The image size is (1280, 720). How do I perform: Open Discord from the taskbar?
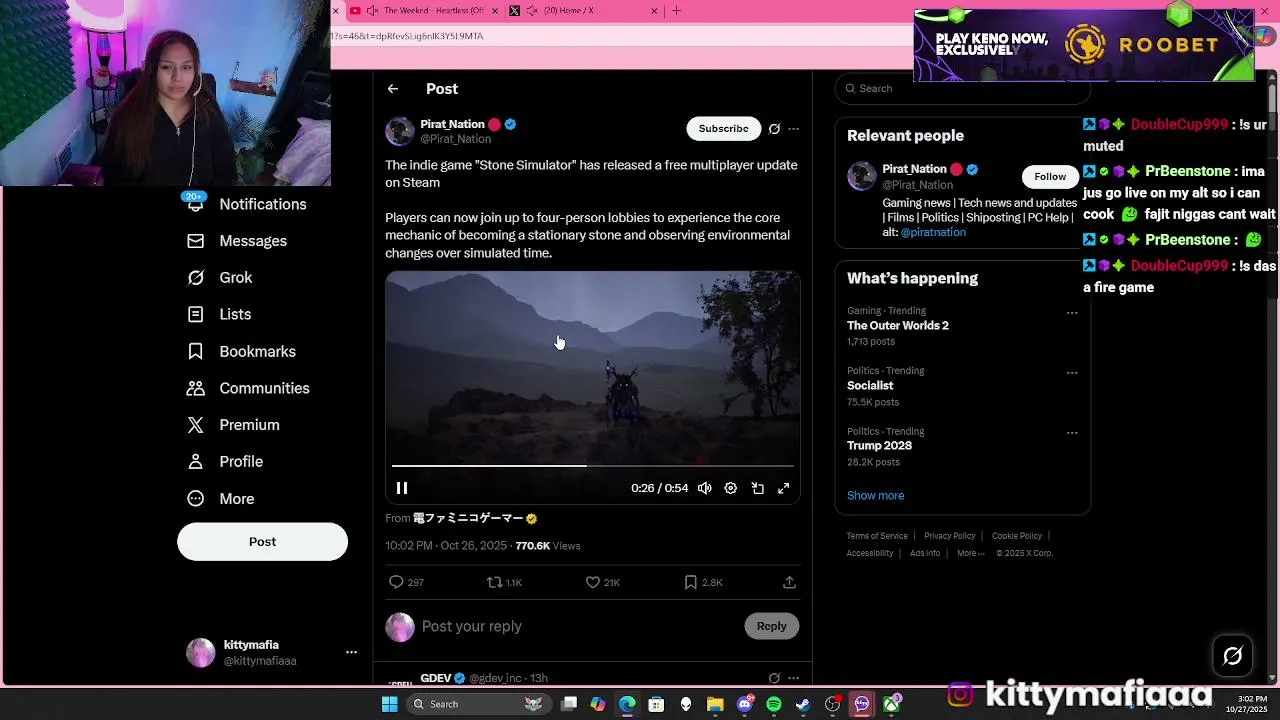tap(745, 704)
